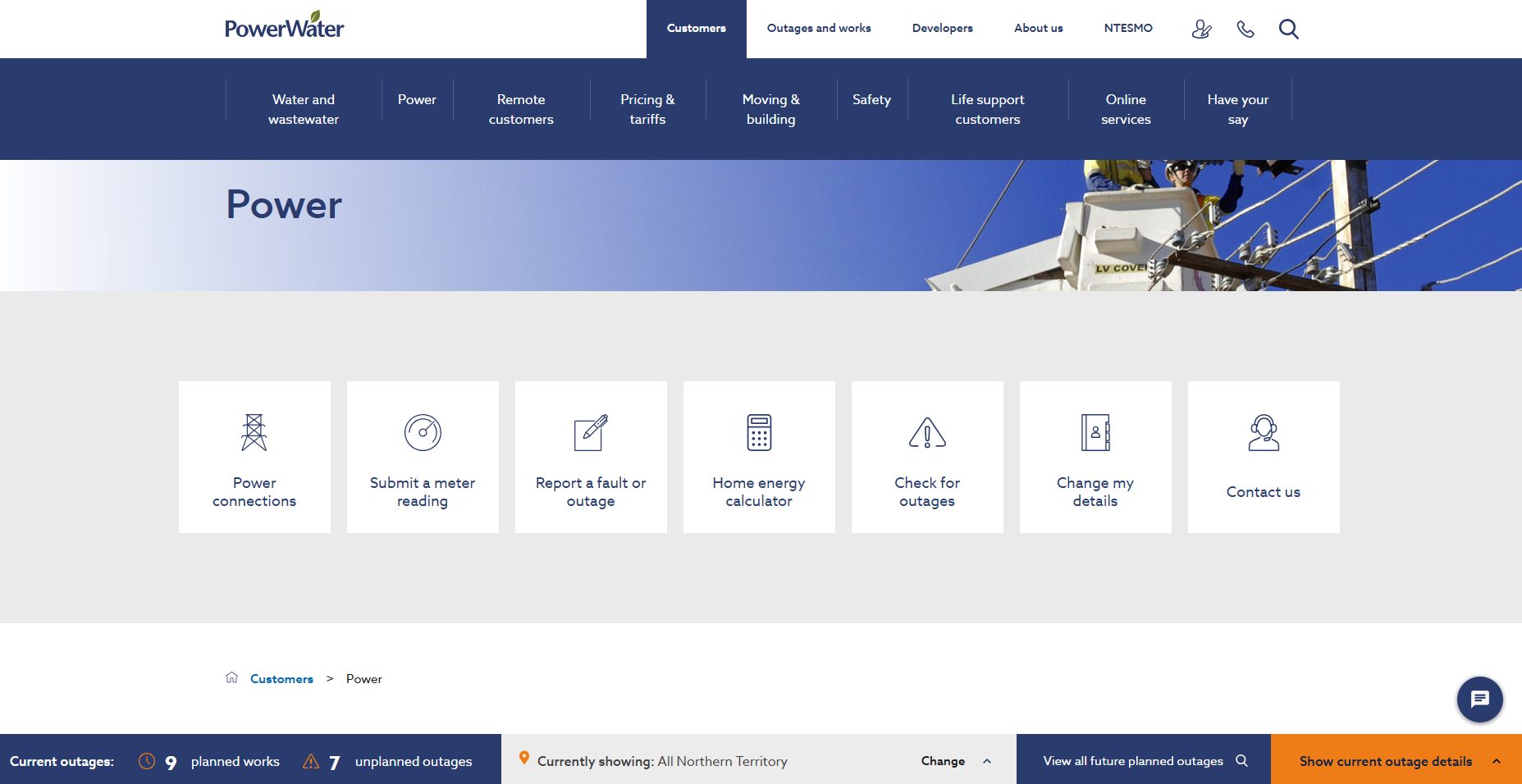Open the account login user icon
Viewport: 1522px width, 784px height.
click(1201, 30)
